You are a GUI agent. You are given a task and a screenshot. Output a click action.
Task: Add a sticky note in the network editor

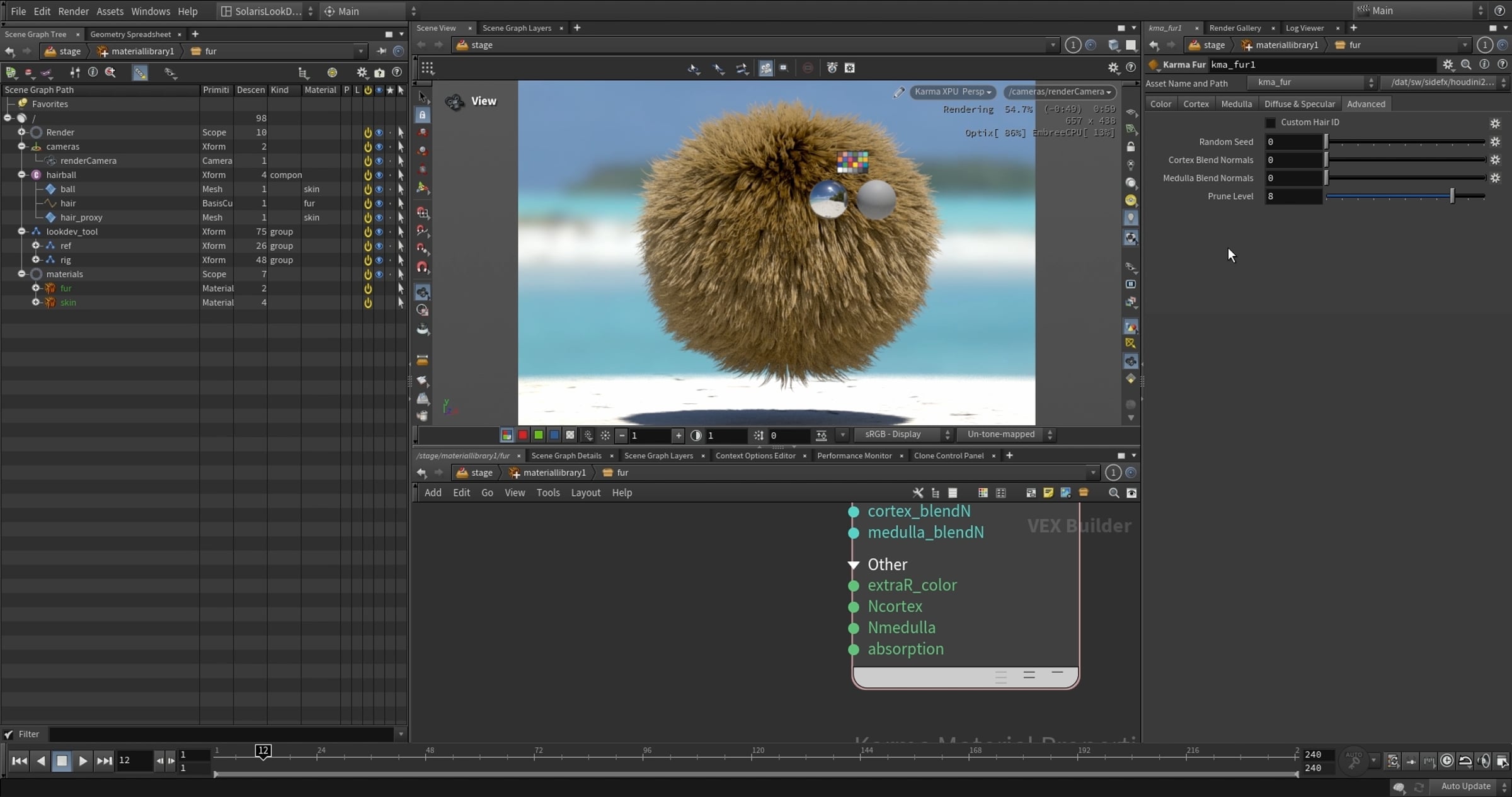(1048, 493)
